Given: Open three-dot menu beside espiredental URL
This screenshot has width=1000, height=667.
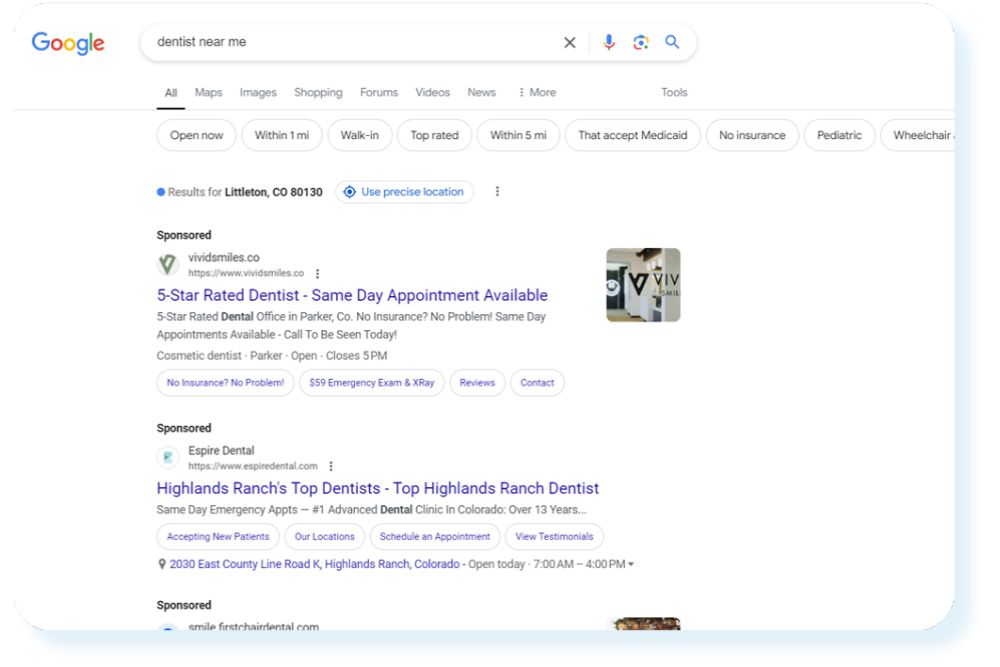Looking at the screenshot, I should coord(331,466).
